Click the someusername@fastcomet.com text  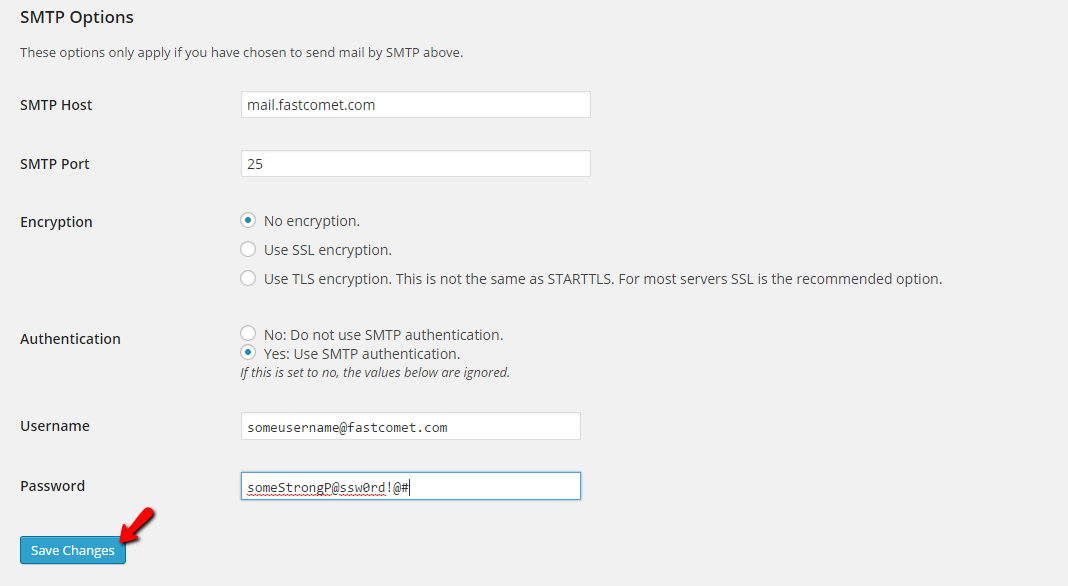(335, 425)
